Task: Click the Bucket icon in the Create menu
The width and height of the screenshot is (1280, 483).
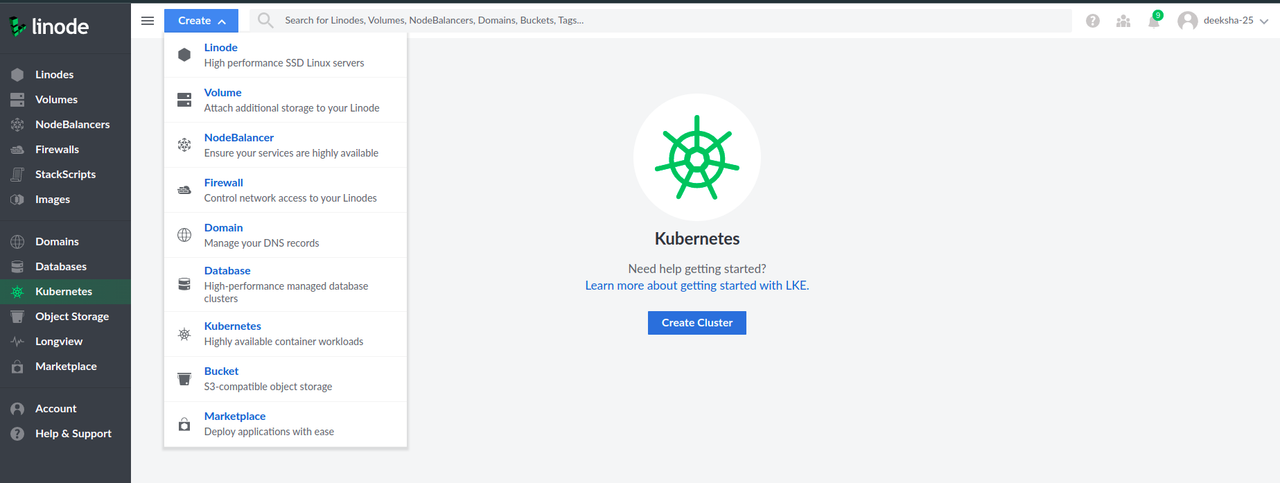Action: coord(184,379)
